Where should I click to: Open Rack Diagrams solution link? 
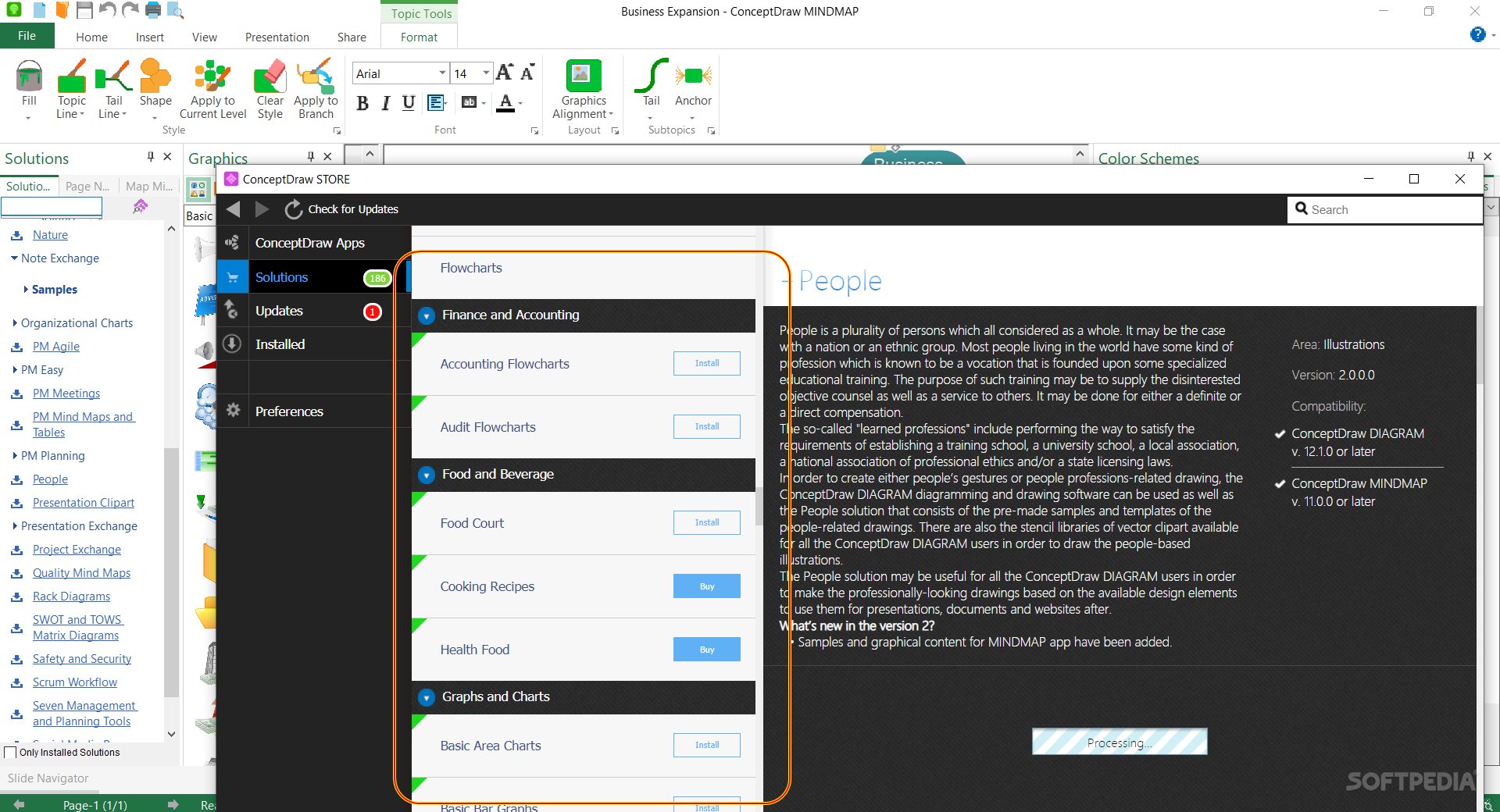tap(71, 597)
